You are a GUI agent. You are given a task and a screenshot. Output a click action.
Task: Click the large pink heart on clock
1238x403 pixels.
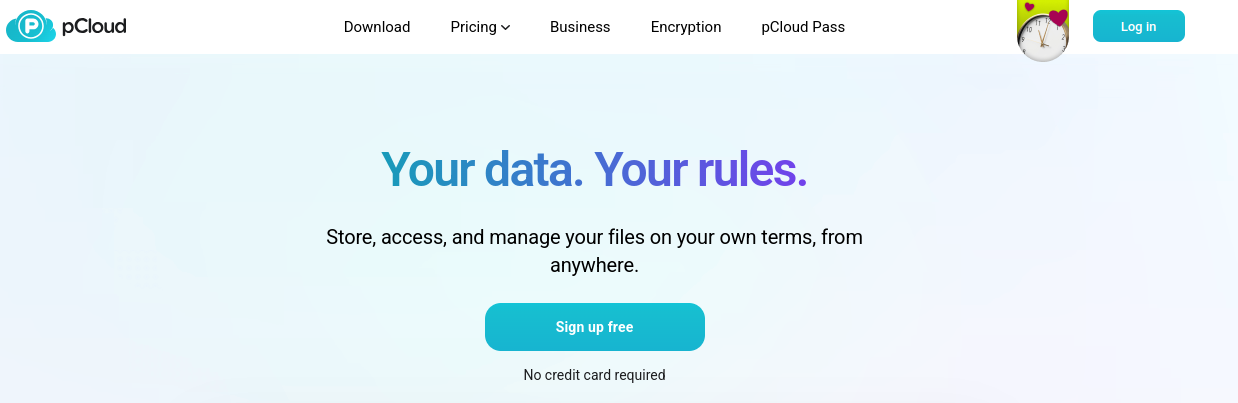[1058, 17]
